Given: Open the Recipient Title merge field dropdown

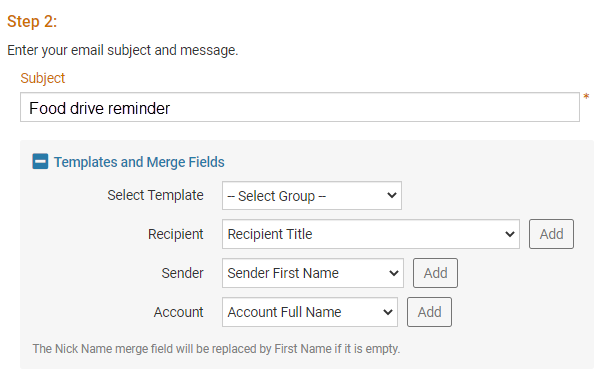Looking at the screenshot, I should tap(371, 234).
